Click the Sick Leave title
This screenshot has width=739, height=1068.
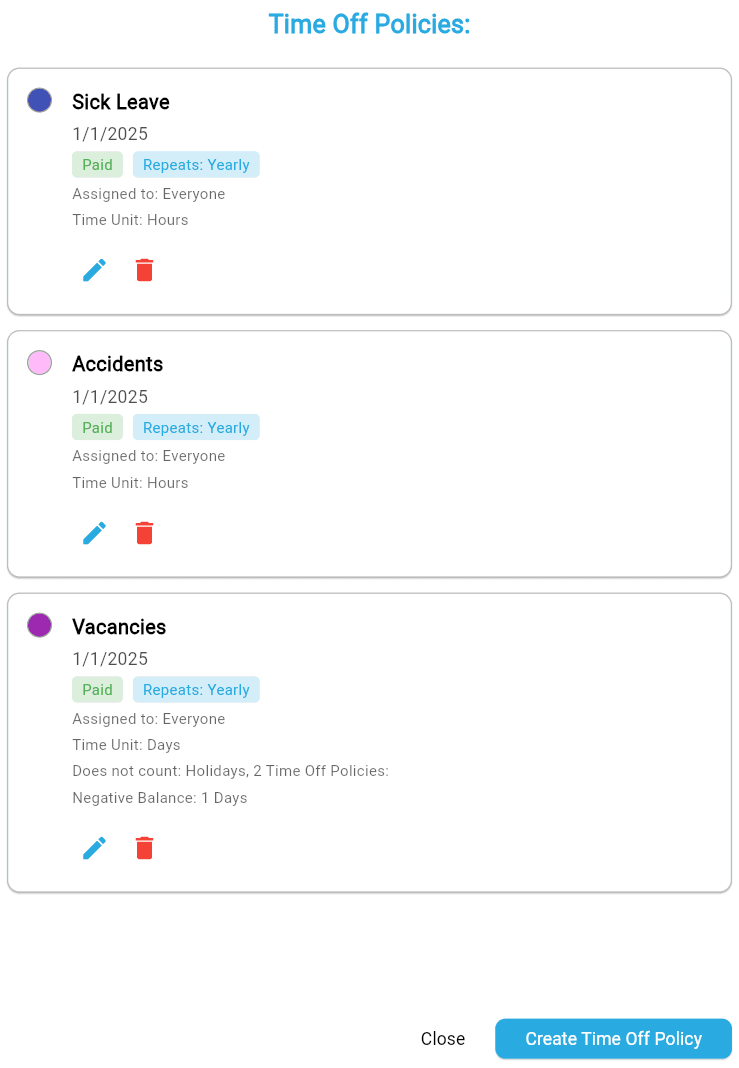point(121,102)
